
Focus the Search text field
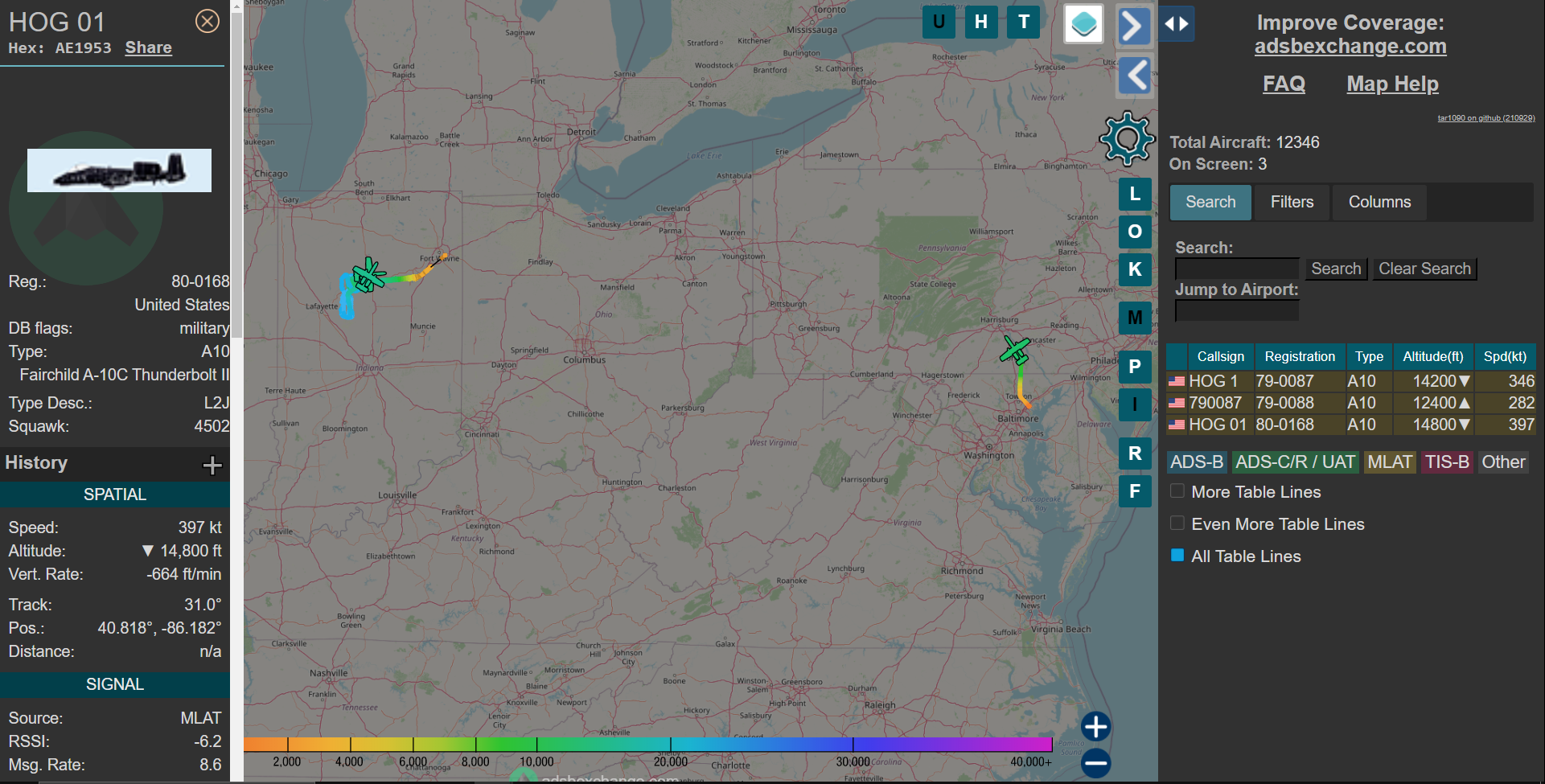pos(1237,269)
